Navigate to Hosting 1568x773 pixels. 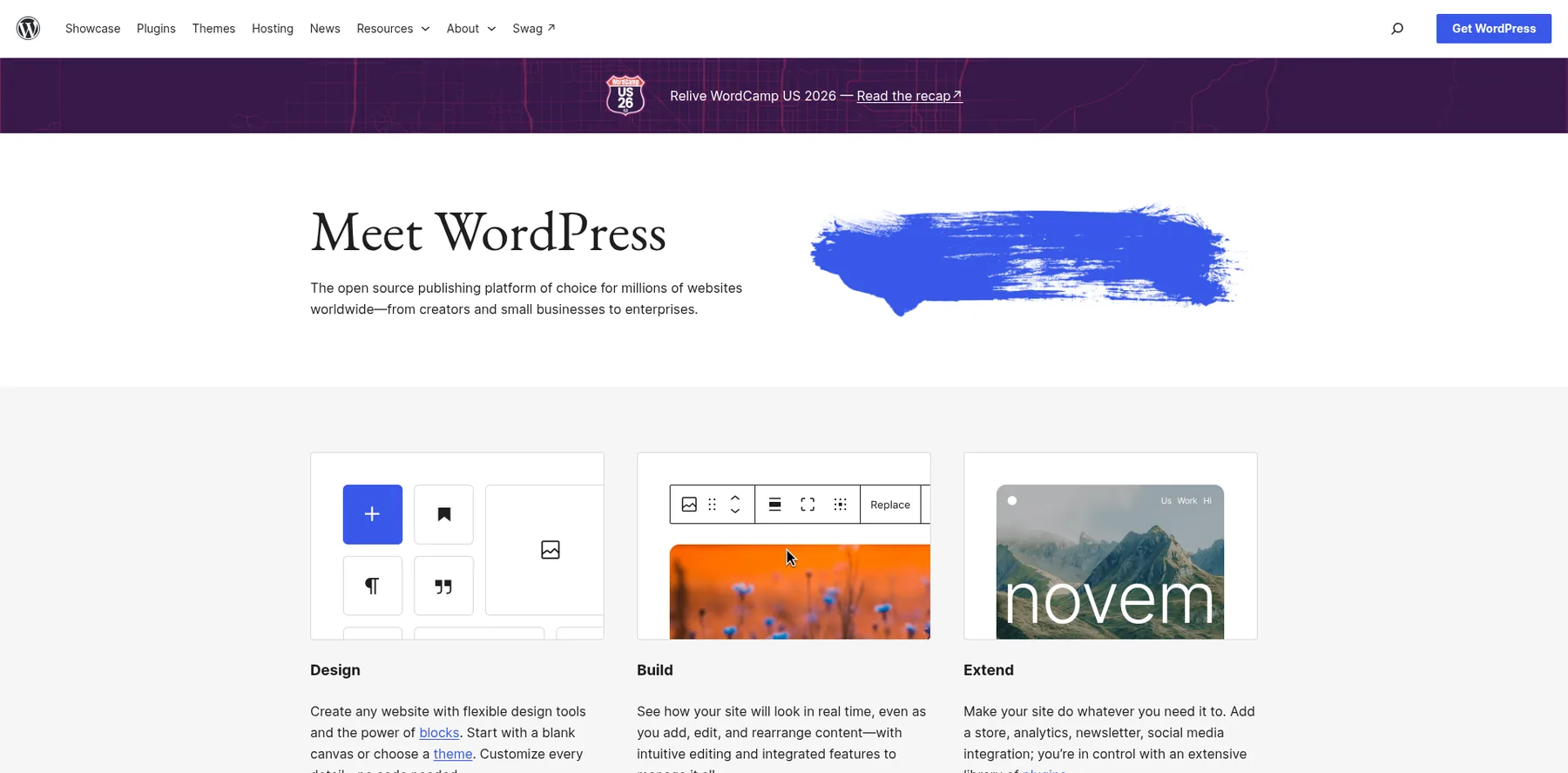[273, 29]
